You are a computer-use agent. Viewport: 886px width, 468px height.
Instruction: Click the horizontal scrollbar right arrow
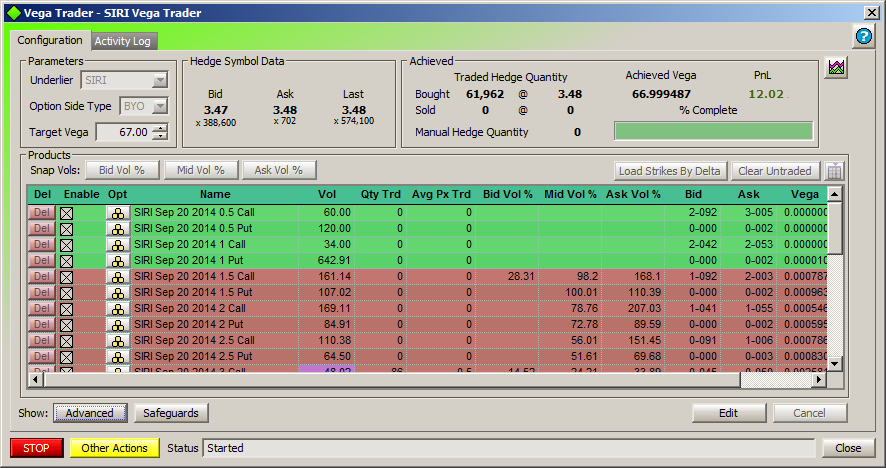pyautogui.click(x=819, y=380)
